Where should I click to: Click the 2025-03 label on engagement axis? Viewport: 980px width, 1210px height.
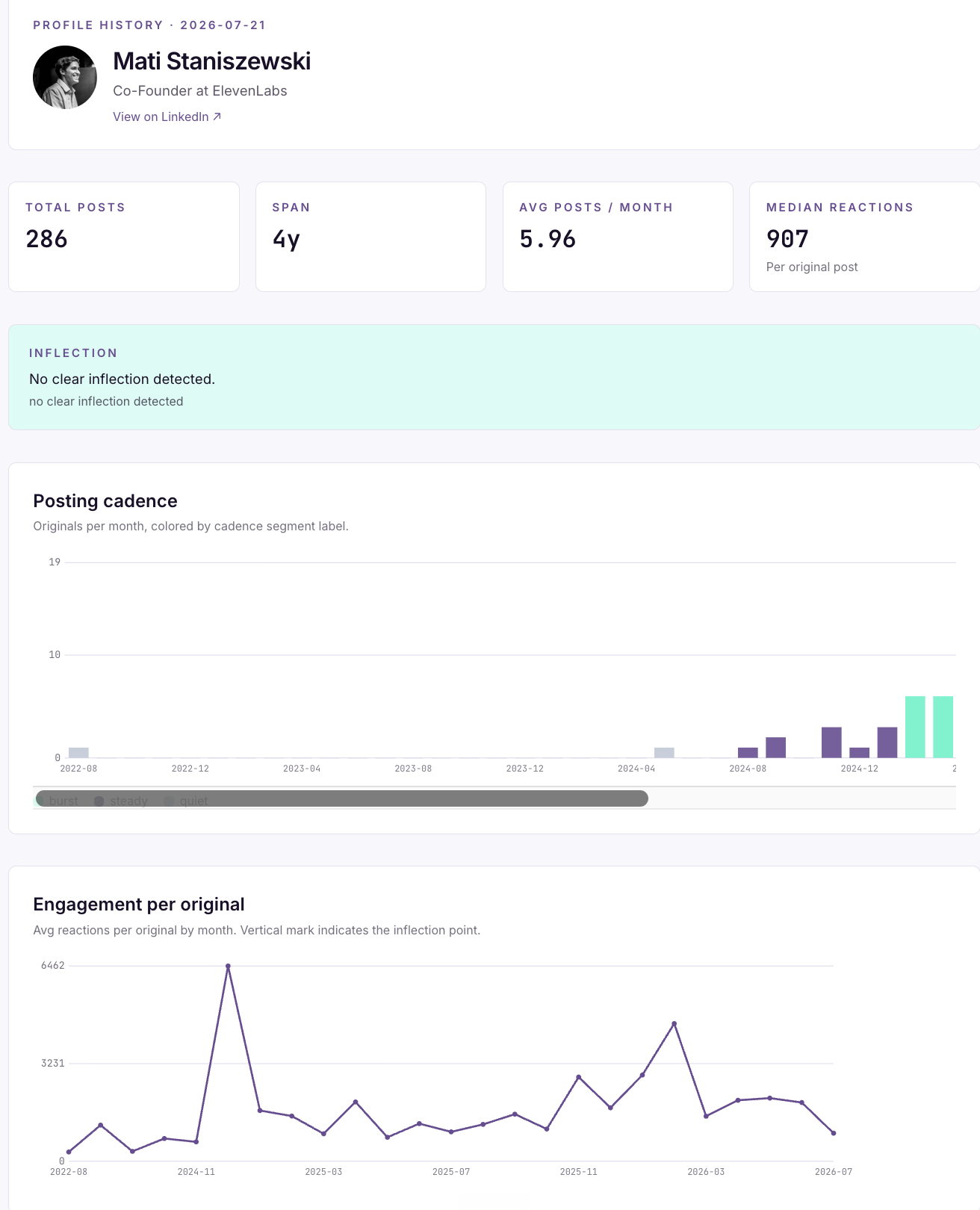tap(323, 1172)
